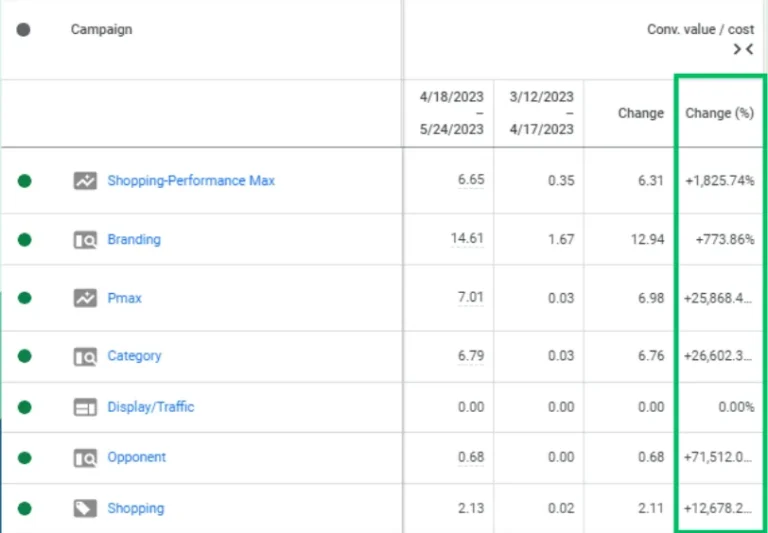Click the Shopping-Performance Max campaign type icon
Image resolution: width=768 pixels, height=533 pixels.
click(84, 181)
